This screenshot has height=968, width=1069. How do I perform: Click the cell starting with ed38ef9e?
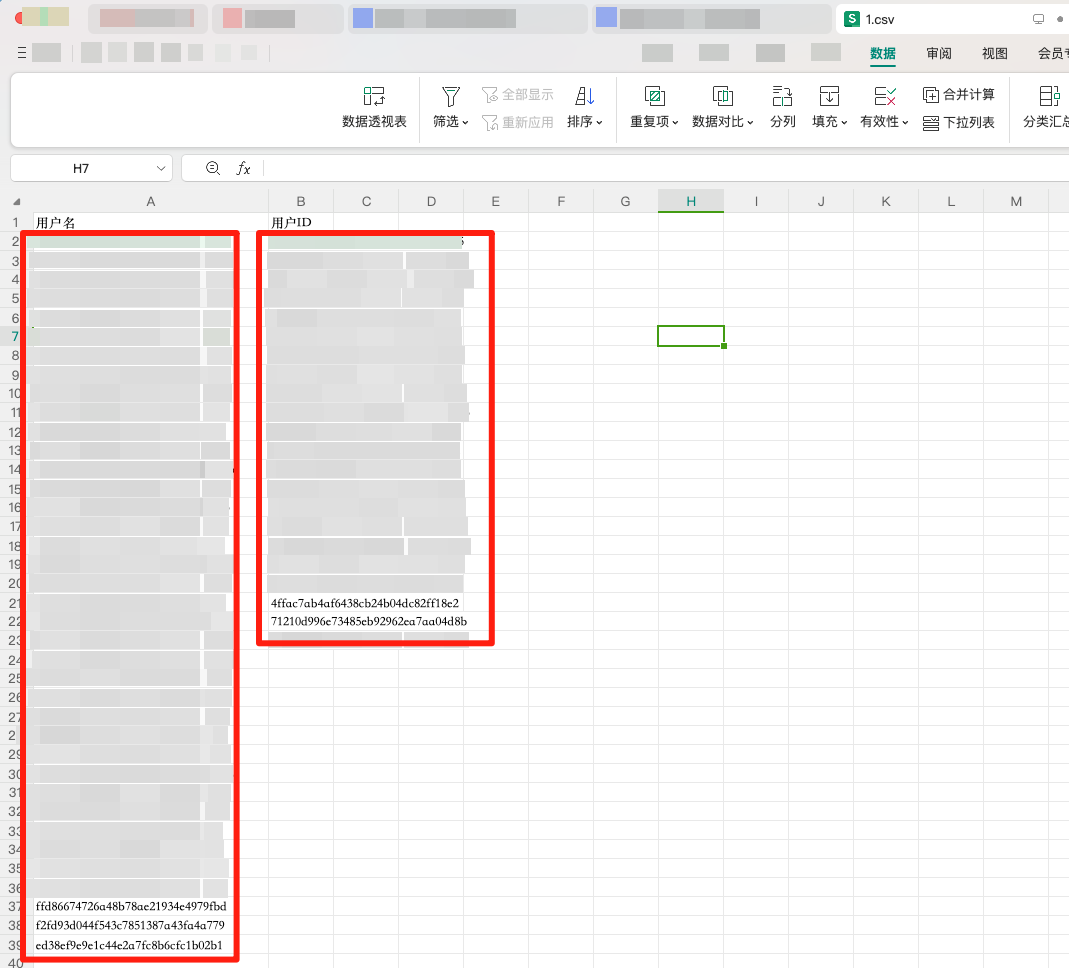click(x=129, y=946)
